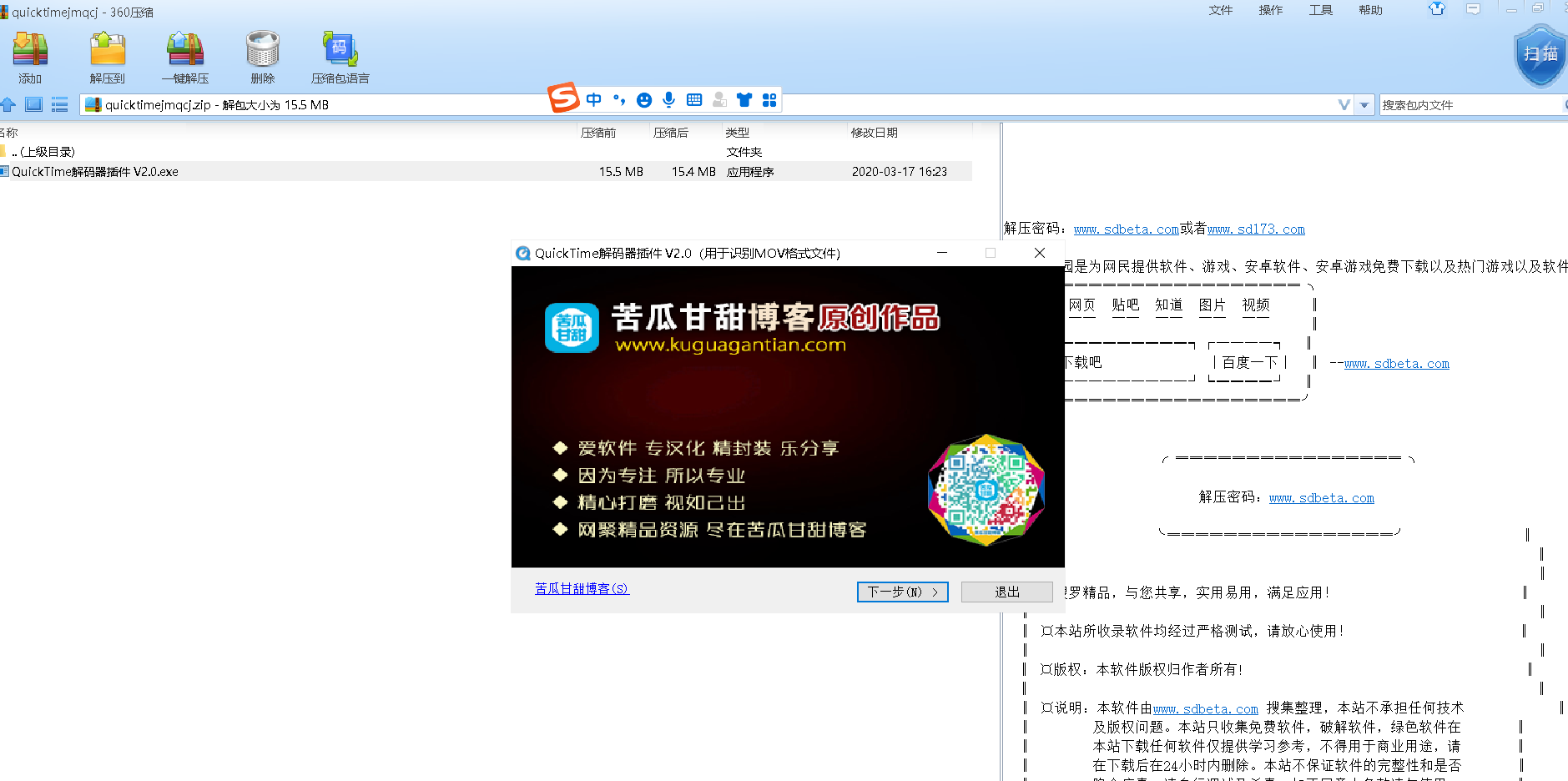
Task: Select QuickTime解码器插件 V2.0.exe file row
Action: (486, 172)
